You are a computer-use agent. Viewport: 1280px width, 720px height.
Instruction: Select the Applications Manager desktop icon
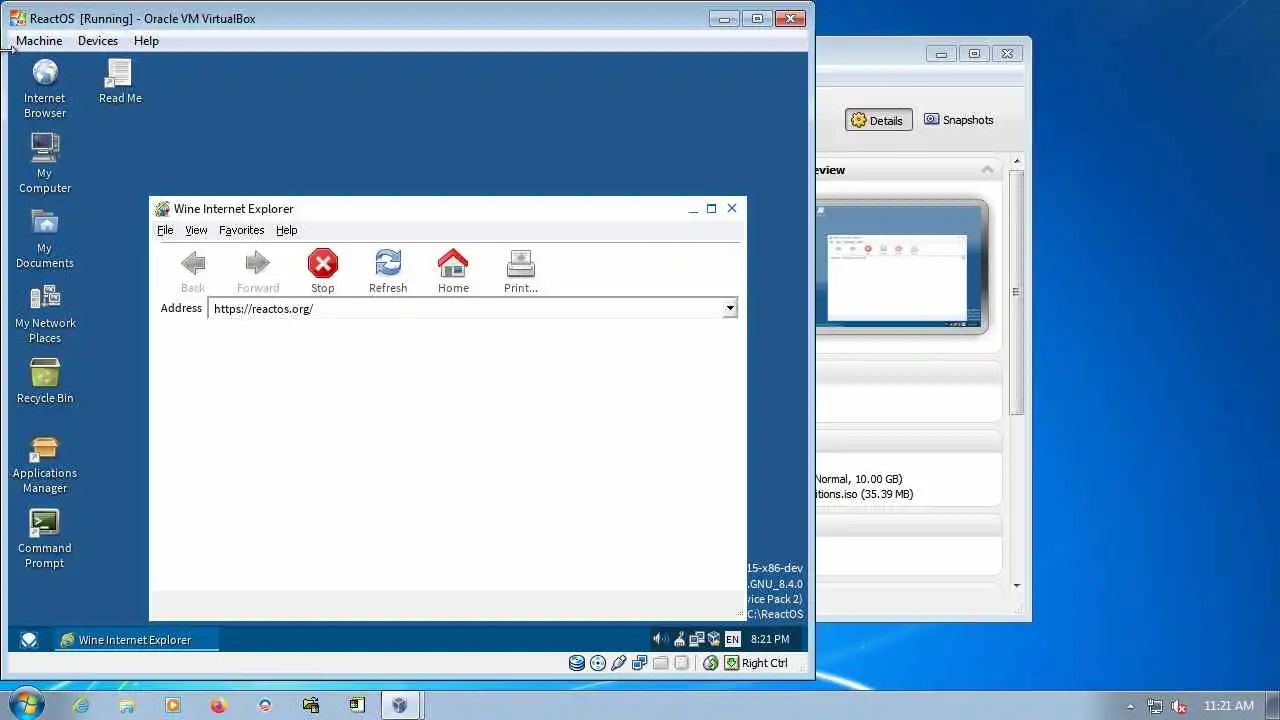[45, 464]
